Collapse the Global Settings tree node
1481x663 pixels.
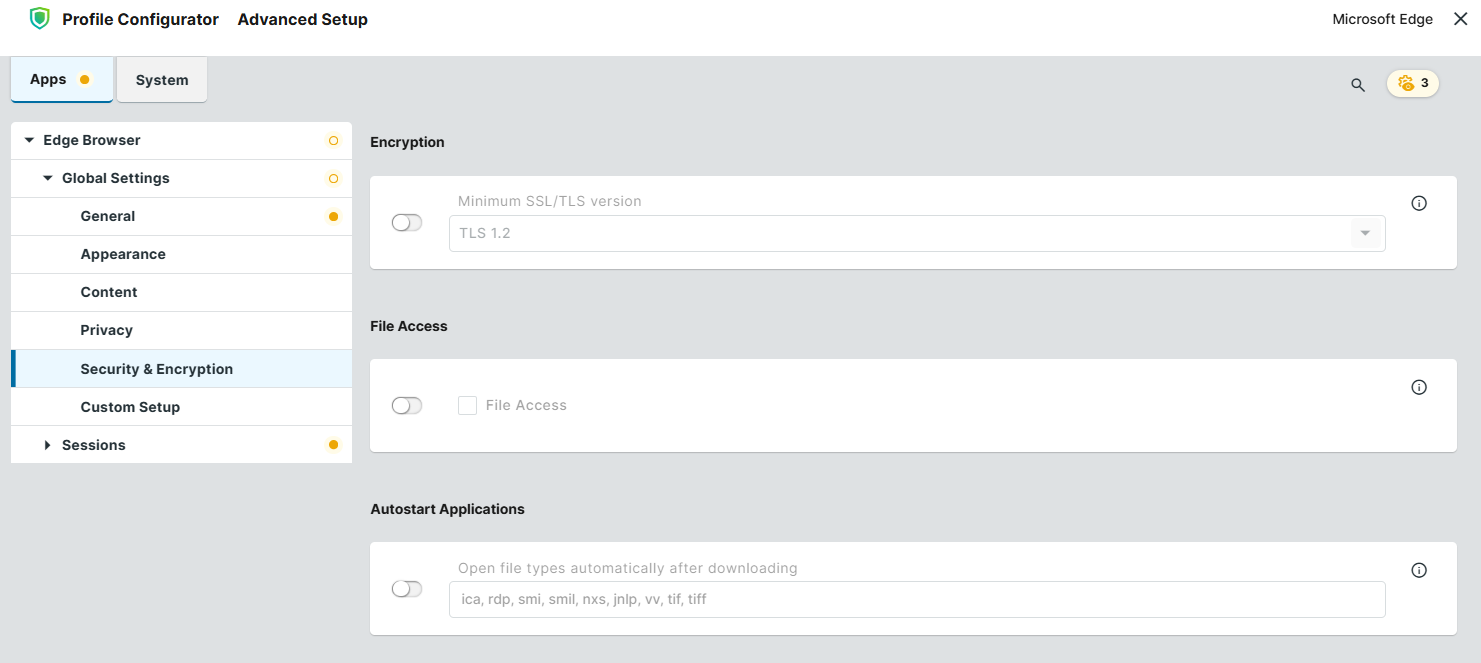coord(48,178)
